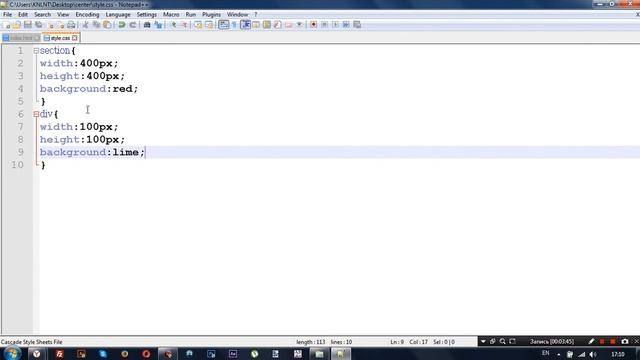Toggle the Show Indent Guide icon
The image size is (640, 360).
point(245,25)
